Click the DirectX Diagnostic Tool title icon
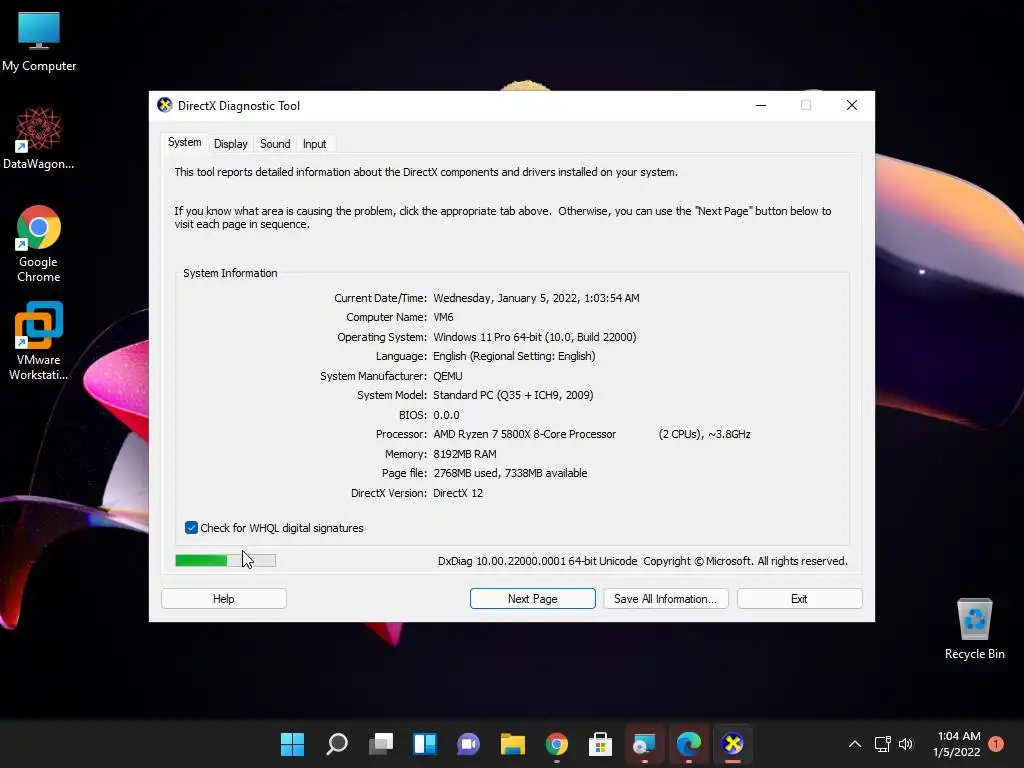Screen dimensions: 1024x768 tap(165, 105)
